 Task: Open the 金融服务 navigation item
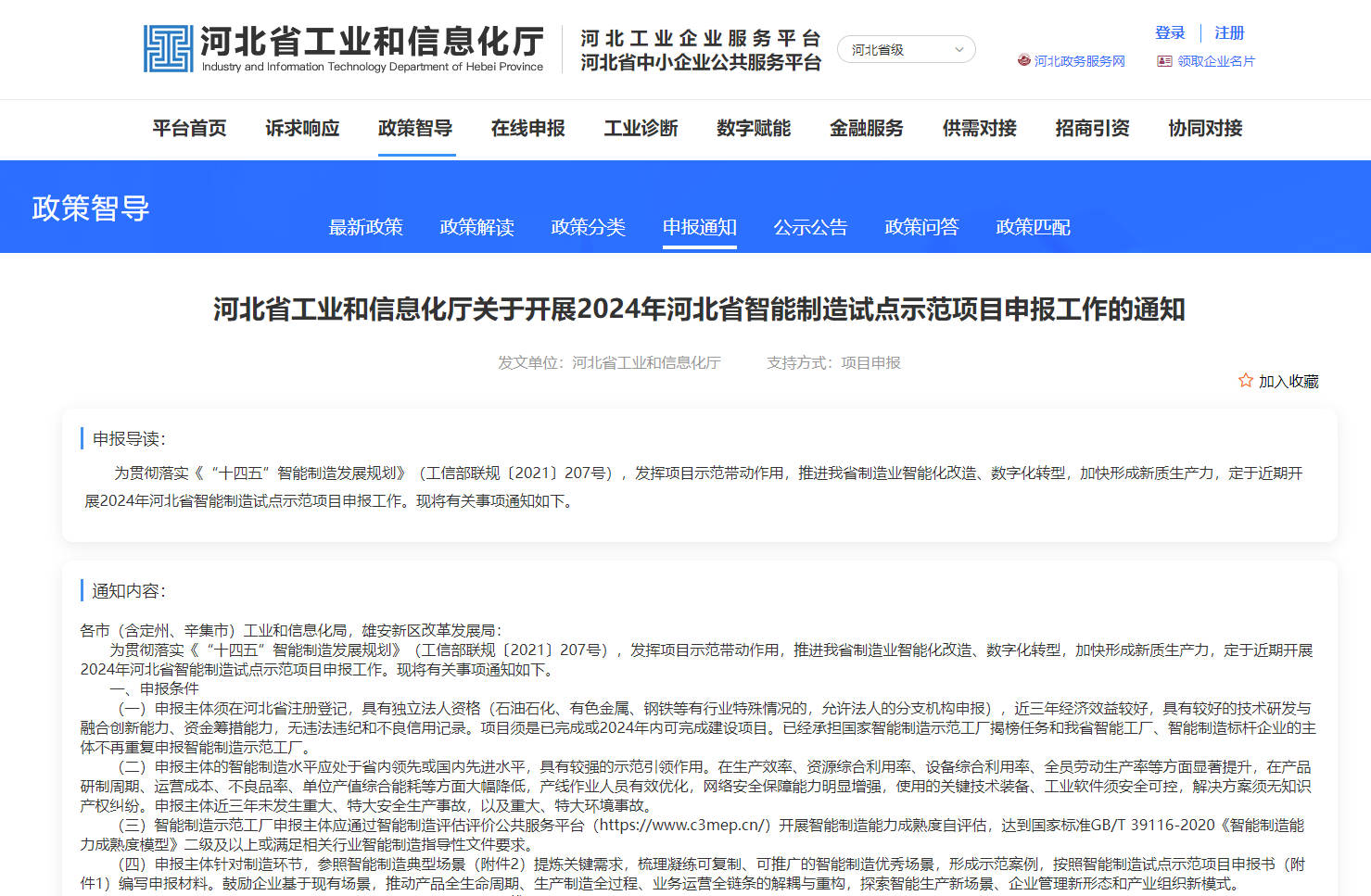pos(867,128)
